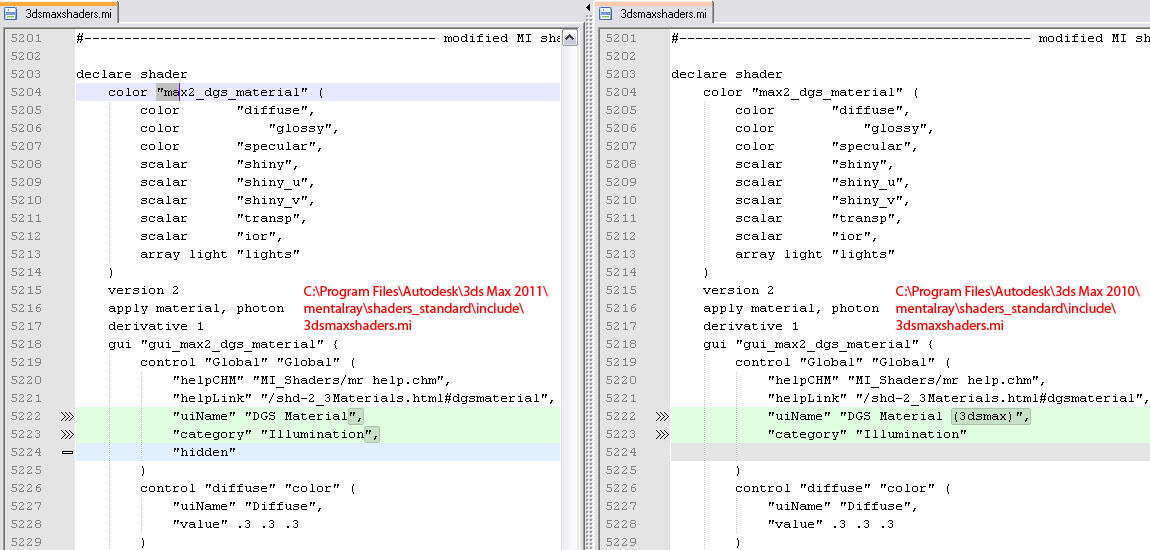Click the file icon on left 3dsmaxshaders.mi tab
Viewport: 1150px width, 550px height.
11,12
